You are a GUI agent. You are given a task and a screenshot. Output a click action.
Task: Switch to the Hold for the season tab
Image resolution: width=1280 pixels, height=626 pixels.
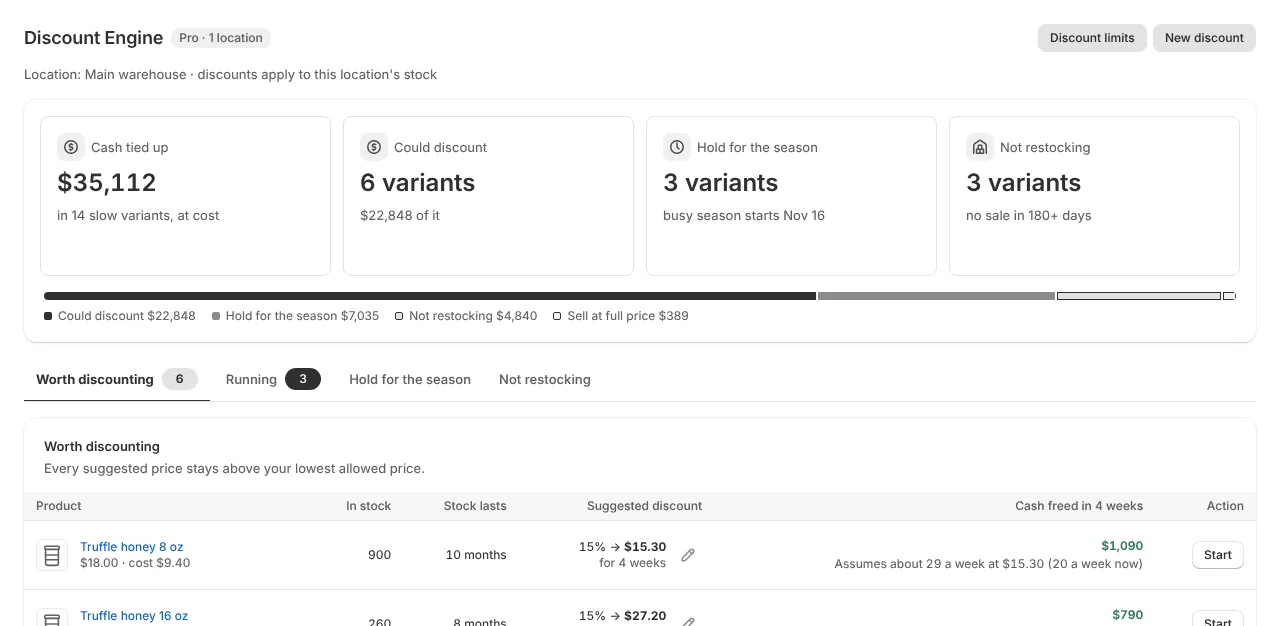coord(410,379)
